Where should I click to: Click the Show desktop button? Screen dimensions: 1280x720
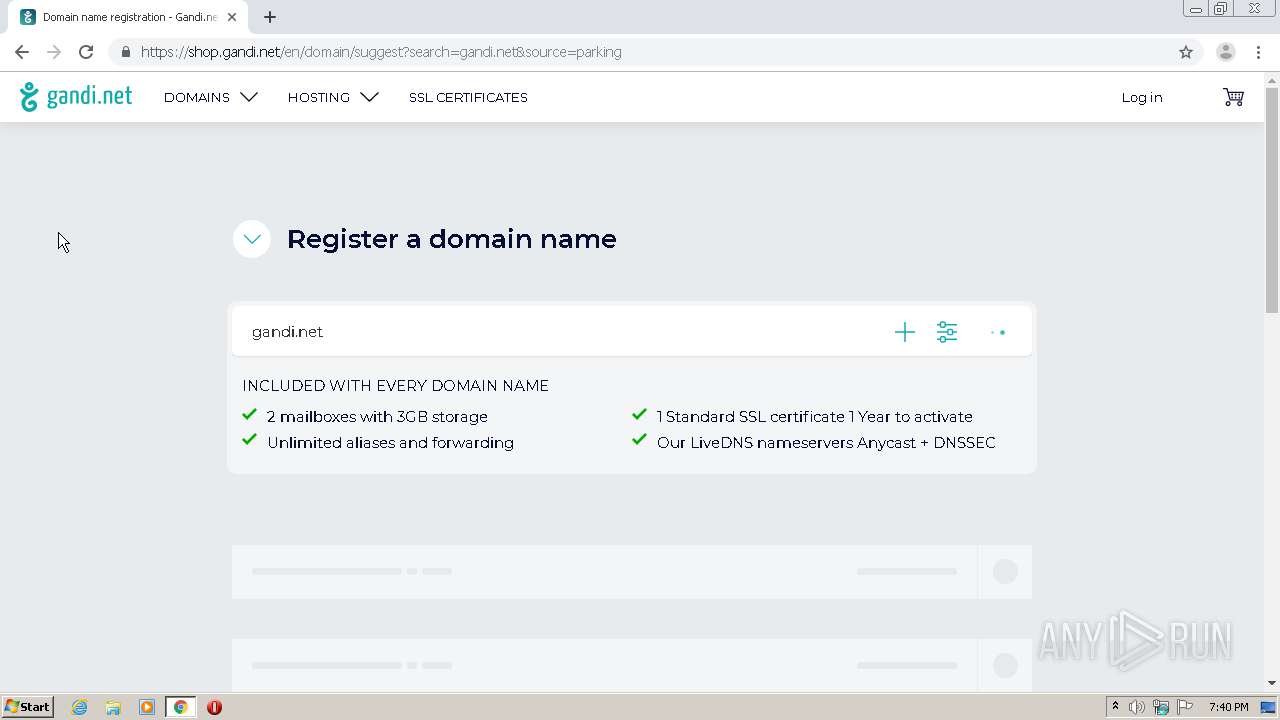tap(1269, 707)
